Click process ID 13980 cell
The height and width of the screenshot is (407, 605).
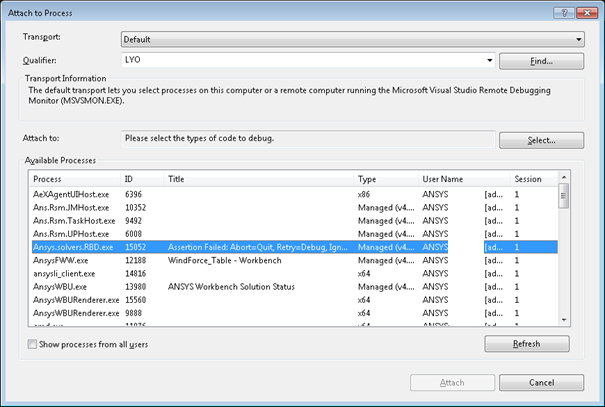[x=135, y=287]
